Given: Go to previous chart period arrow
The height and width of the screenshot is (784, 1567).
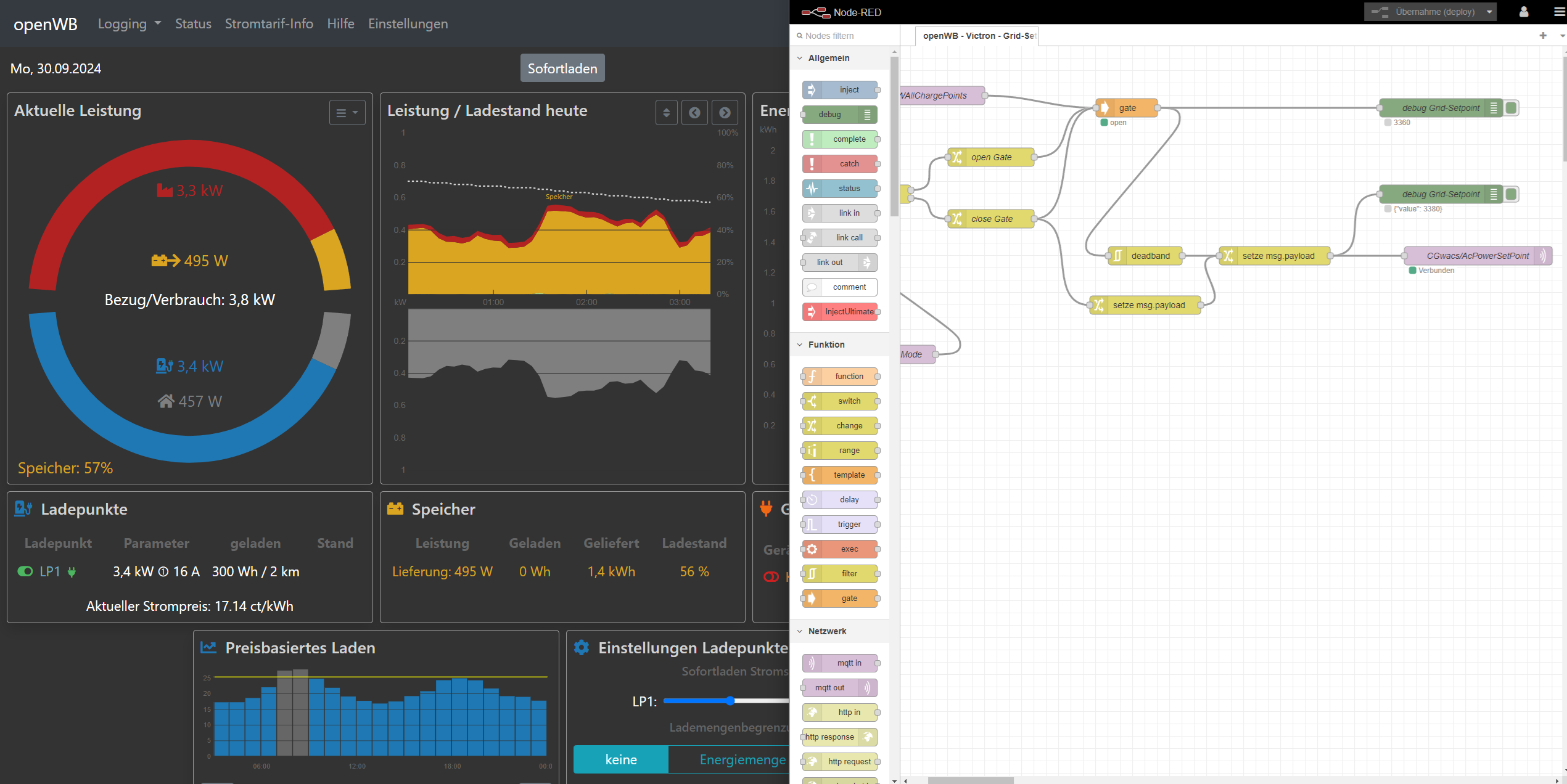Looking at the screenshot, I should [x=694, y=113].
